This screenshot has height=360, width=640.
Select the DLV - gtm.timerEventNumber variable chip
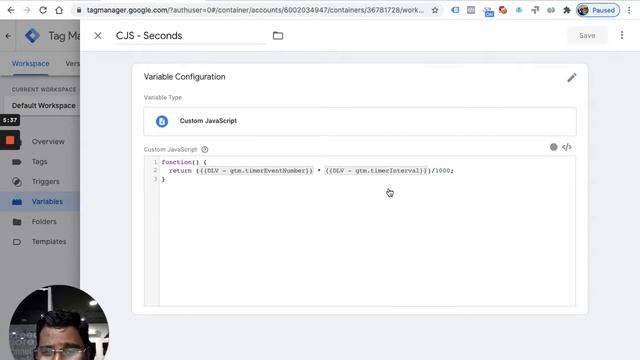tap(256, 171)
